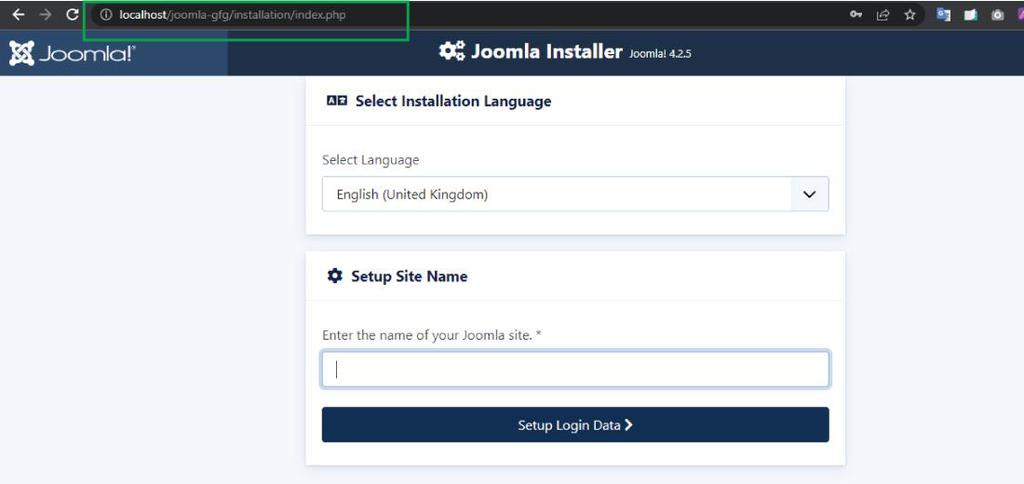
Task: Click the Setup Login Data button
Action: coord(575,425)
